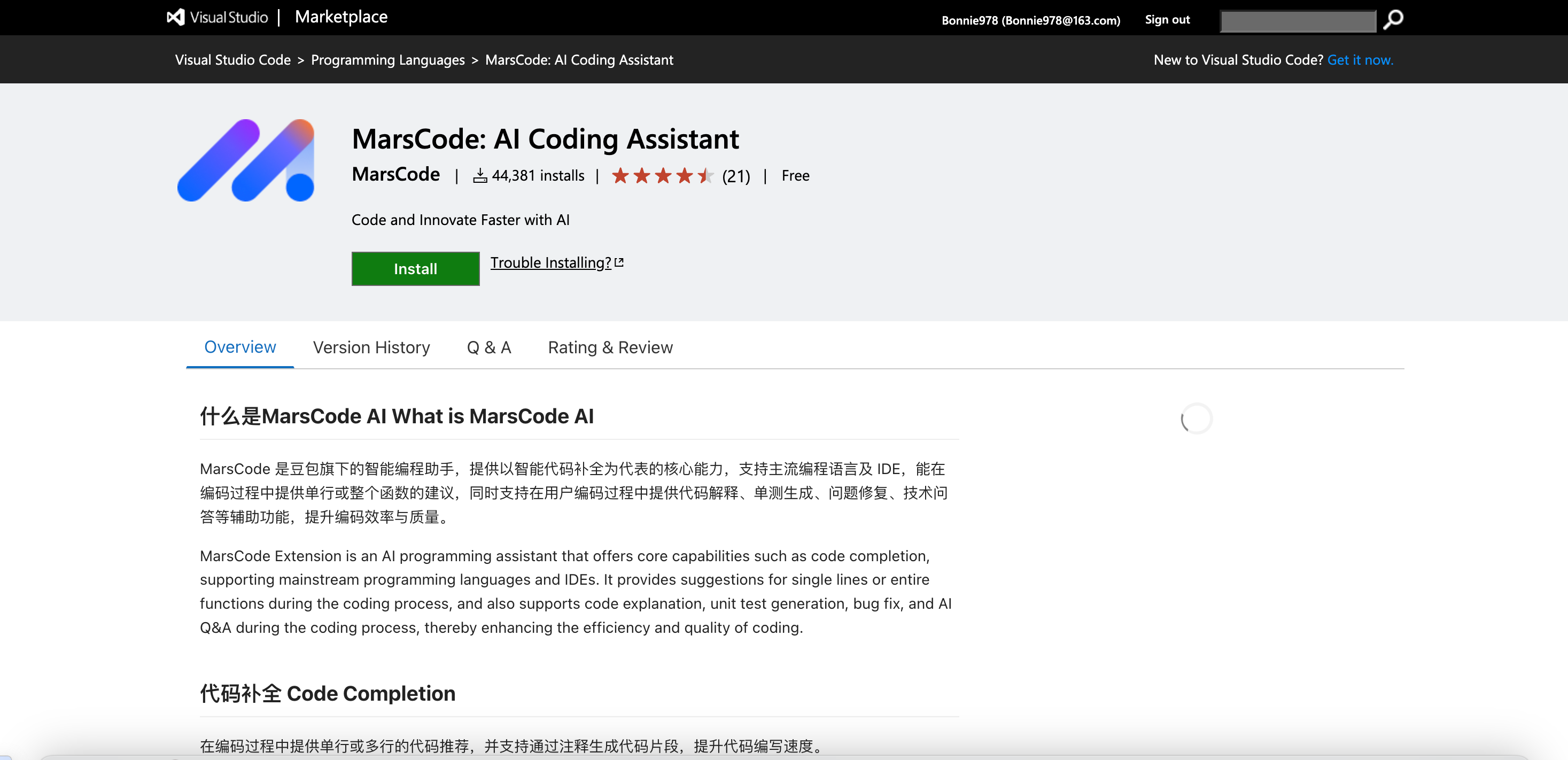This screenshot has width=1568, height=760.
Task: Click the Visual Studio logo icon
Action: 176,17
